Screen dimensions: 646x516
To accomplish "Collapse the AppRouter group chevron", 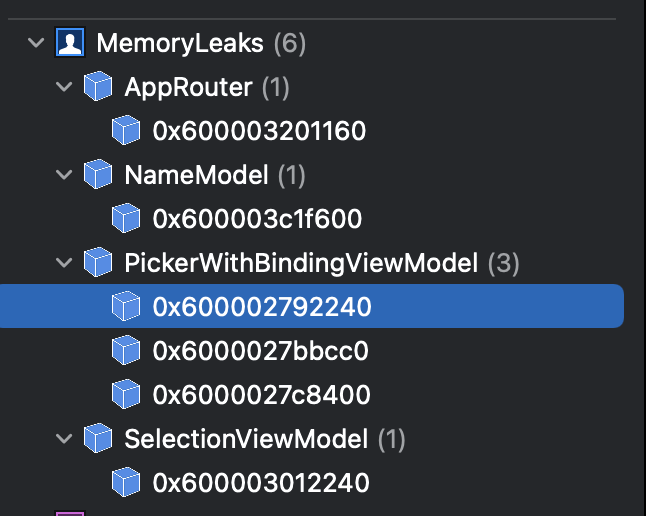I will pos(65,87).
